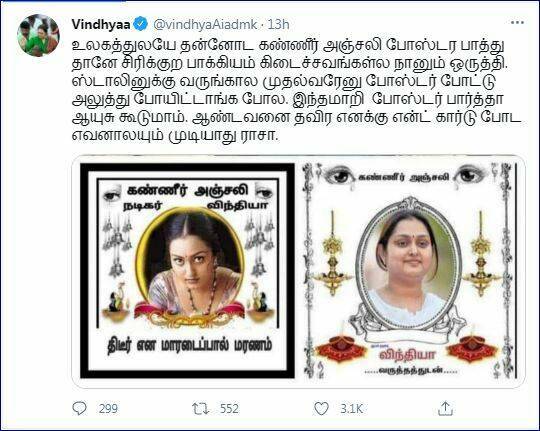Screen dimensions: 540x431
Task: Click the blue verified badge next to Vindhyaa
Action: 141,24
